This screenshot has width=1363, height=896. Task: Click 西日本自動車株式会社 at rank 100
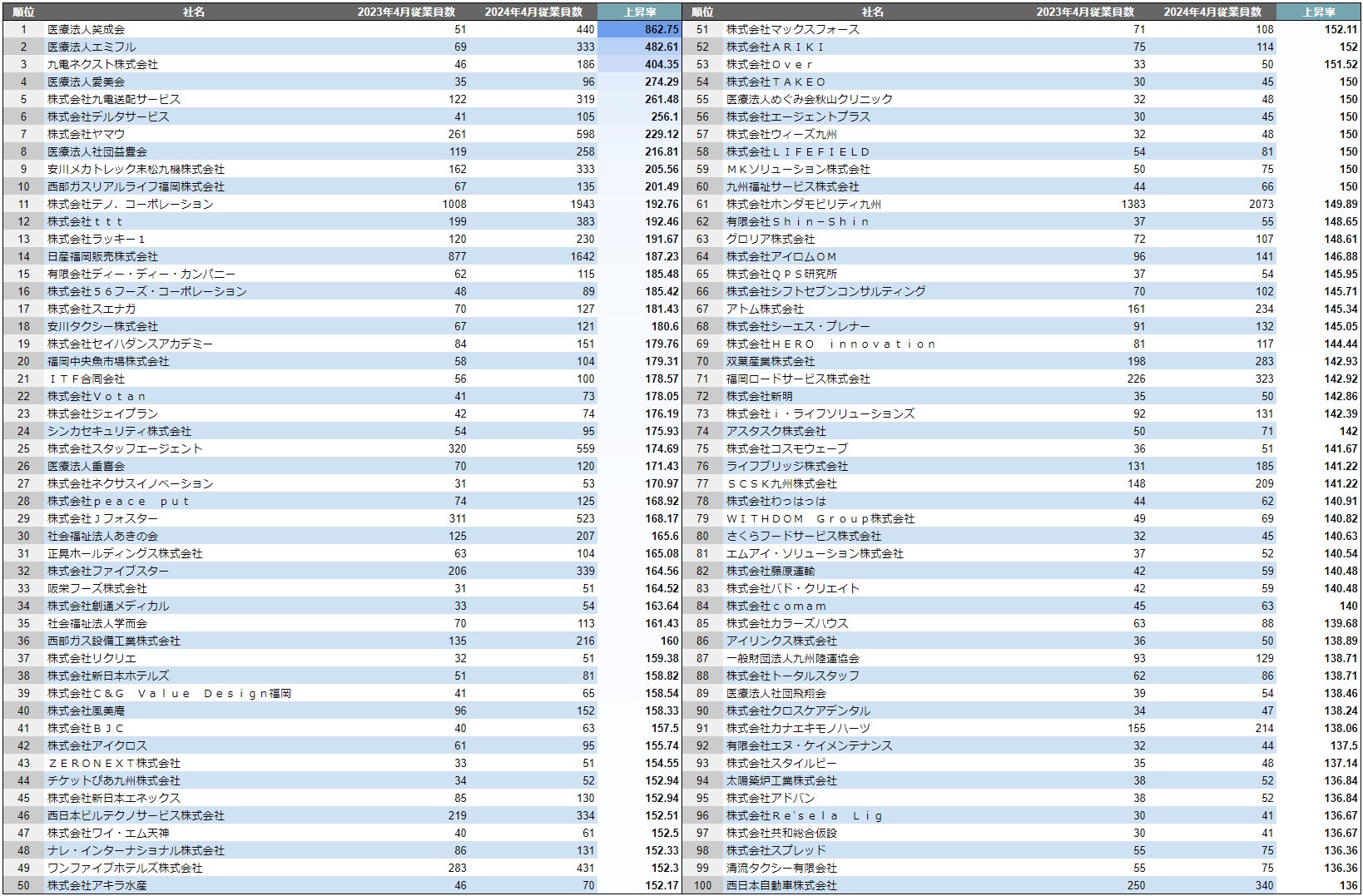(781, 885)
